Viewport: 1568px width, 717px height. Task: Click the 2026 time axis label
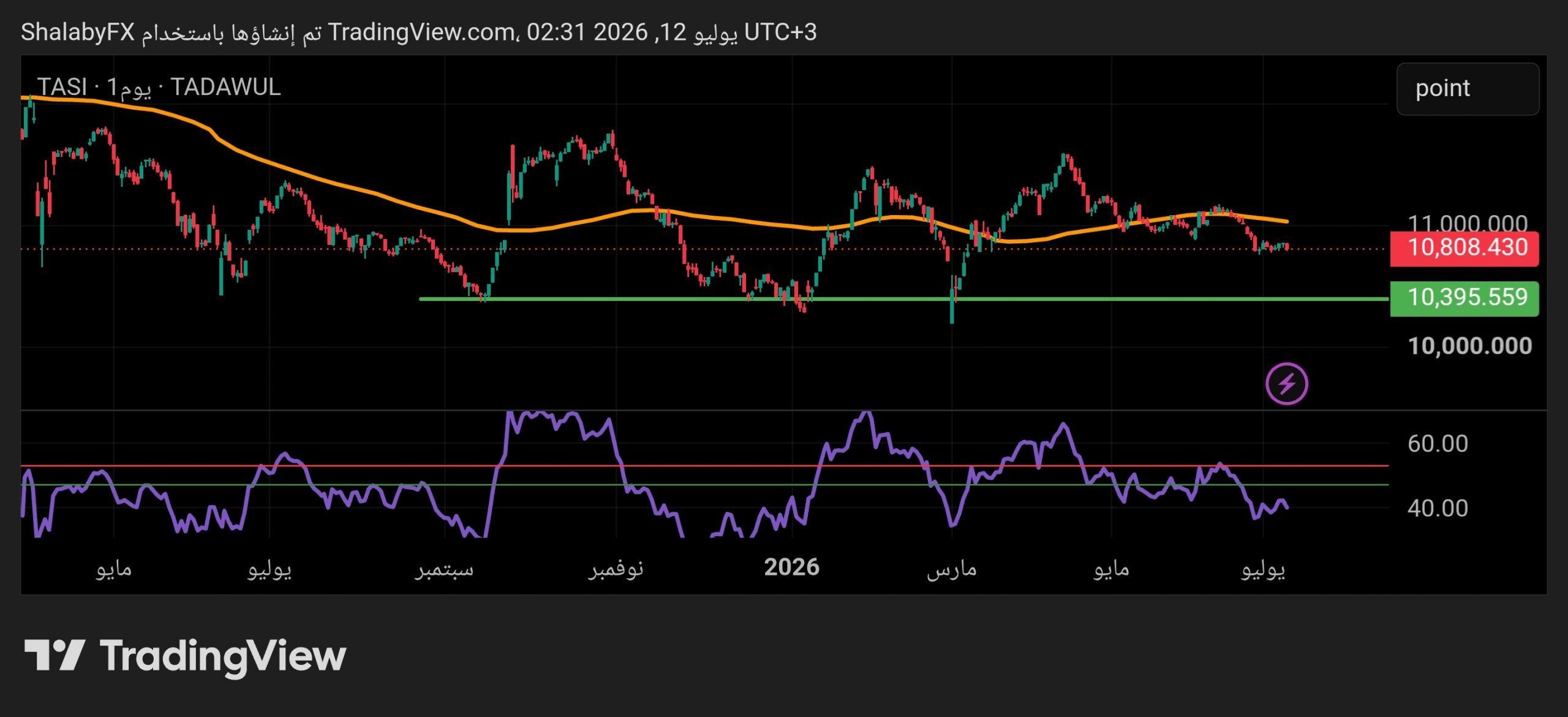[791, 567]
